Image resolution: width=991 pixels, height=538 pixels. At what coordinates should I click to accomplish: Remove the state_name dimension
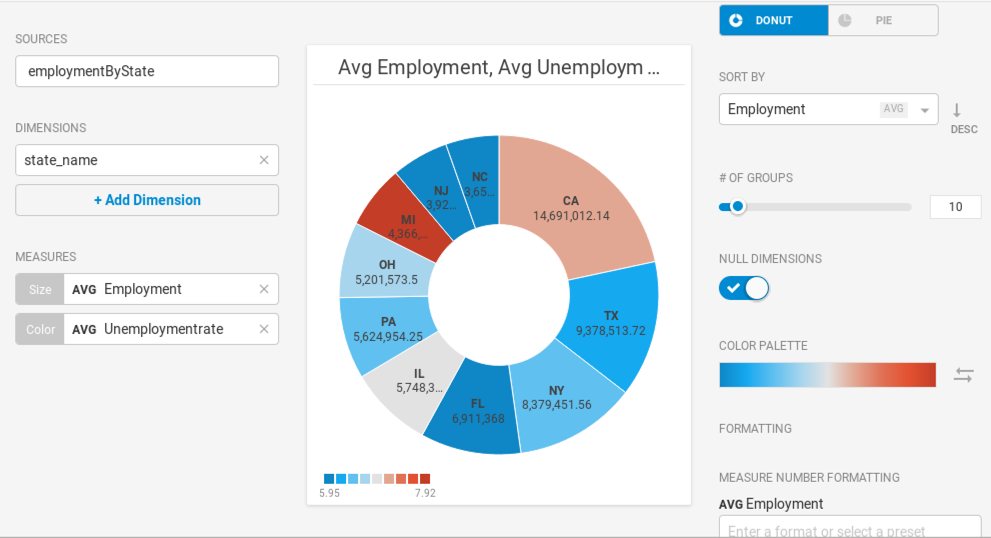(x=264, y=160)
